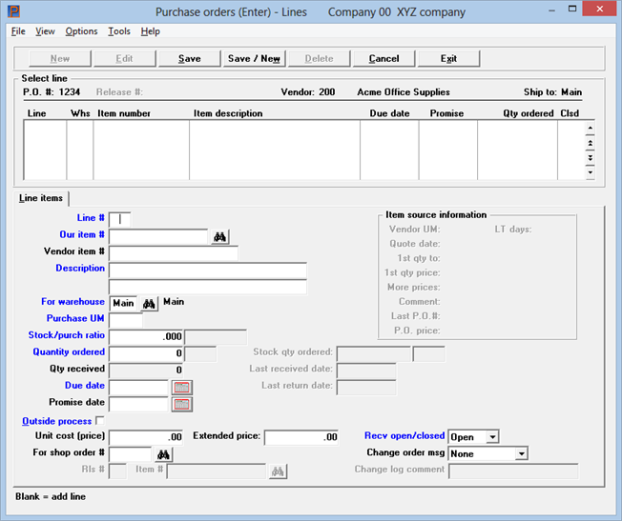The height and width of the screenshot is (521, 622).
Task: Open the File menu
Action: tap(18, 32)
